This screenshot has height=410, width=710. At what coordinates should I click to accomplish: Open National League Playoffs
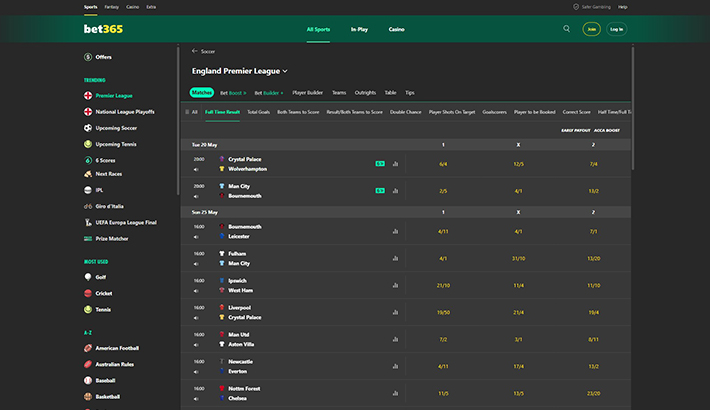tap(120, 112)
